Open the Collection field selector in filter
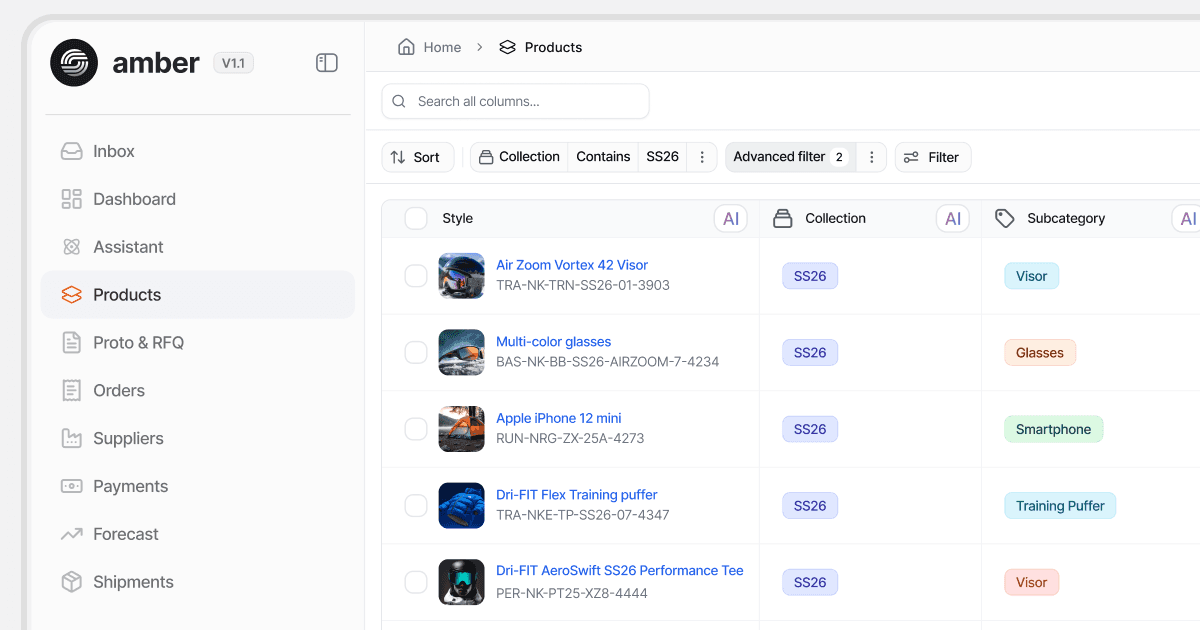 519,157
